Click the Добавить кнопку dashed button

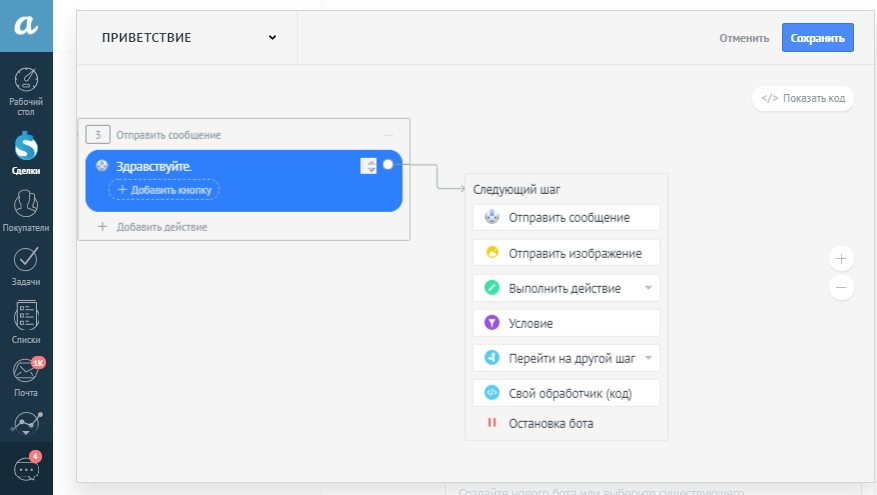coord(164,189)
